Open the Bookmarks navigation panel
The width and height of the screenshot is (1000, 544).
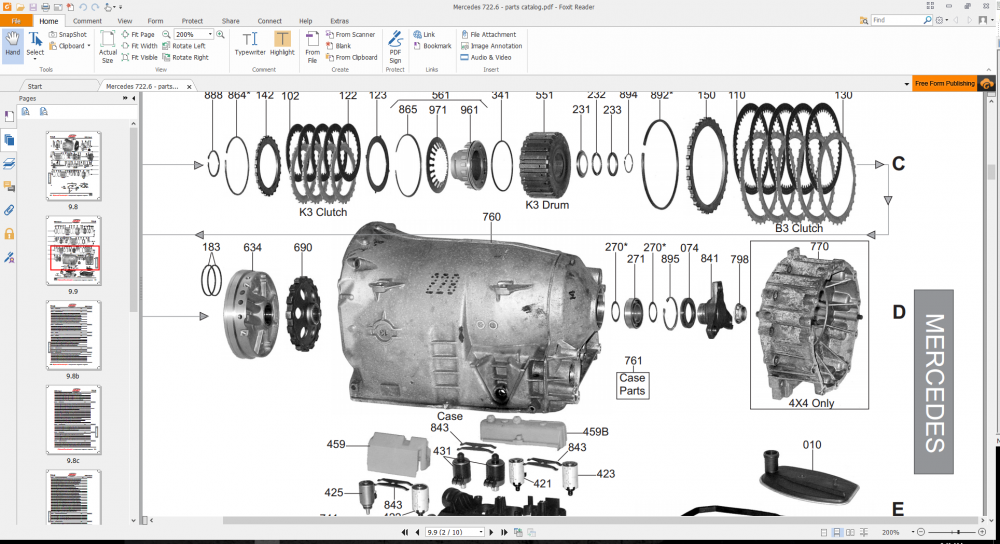click(x=9, y=116)
